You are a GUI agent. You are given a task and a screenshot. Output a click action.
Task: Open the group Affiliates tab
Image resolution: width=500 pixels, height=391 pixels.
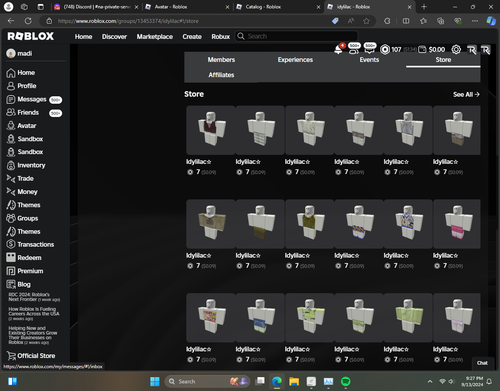point(221,75)
